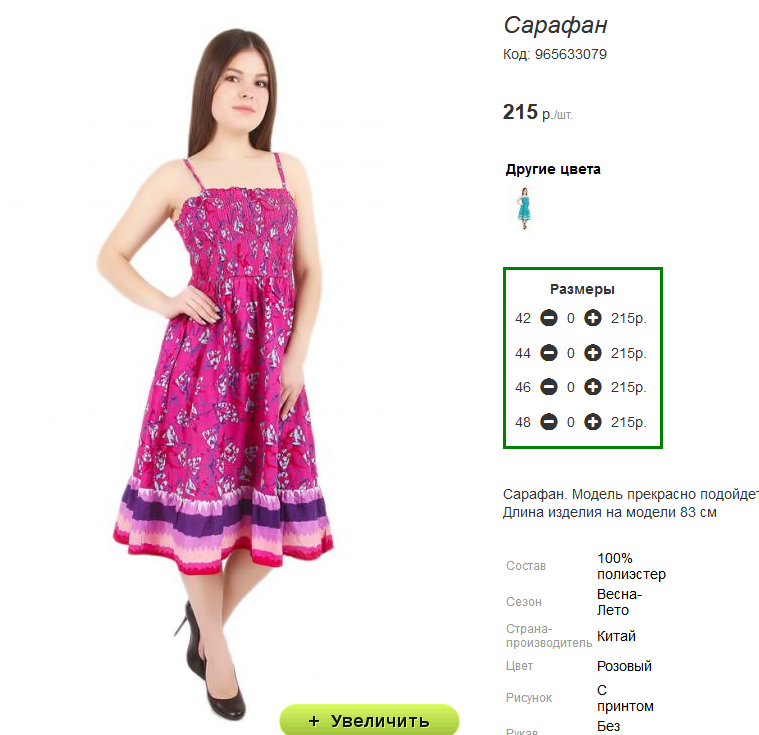
Task: Click the quantity value for size 44
Action: [571, 353]
